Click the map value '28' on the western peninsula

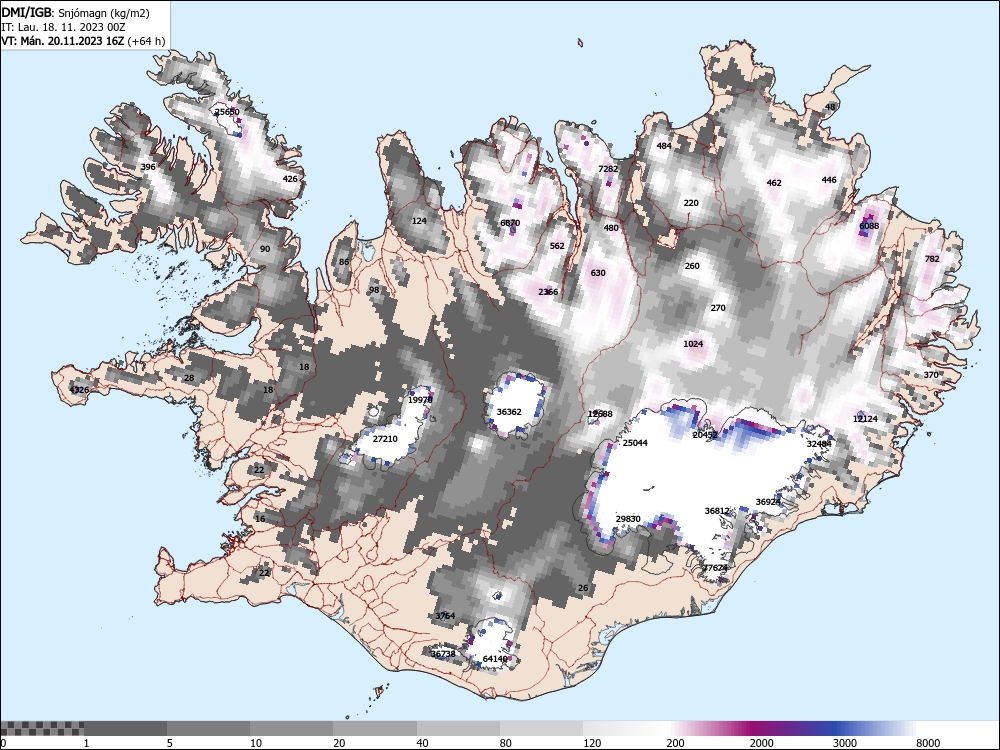(x=189, y=378)
